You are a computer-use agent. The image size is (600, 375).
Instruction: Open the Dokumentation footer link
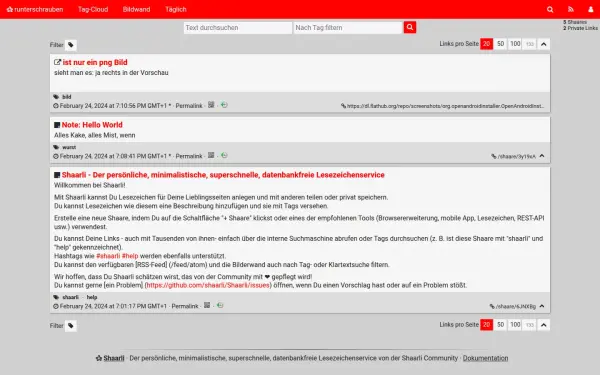tap(485, 358)
